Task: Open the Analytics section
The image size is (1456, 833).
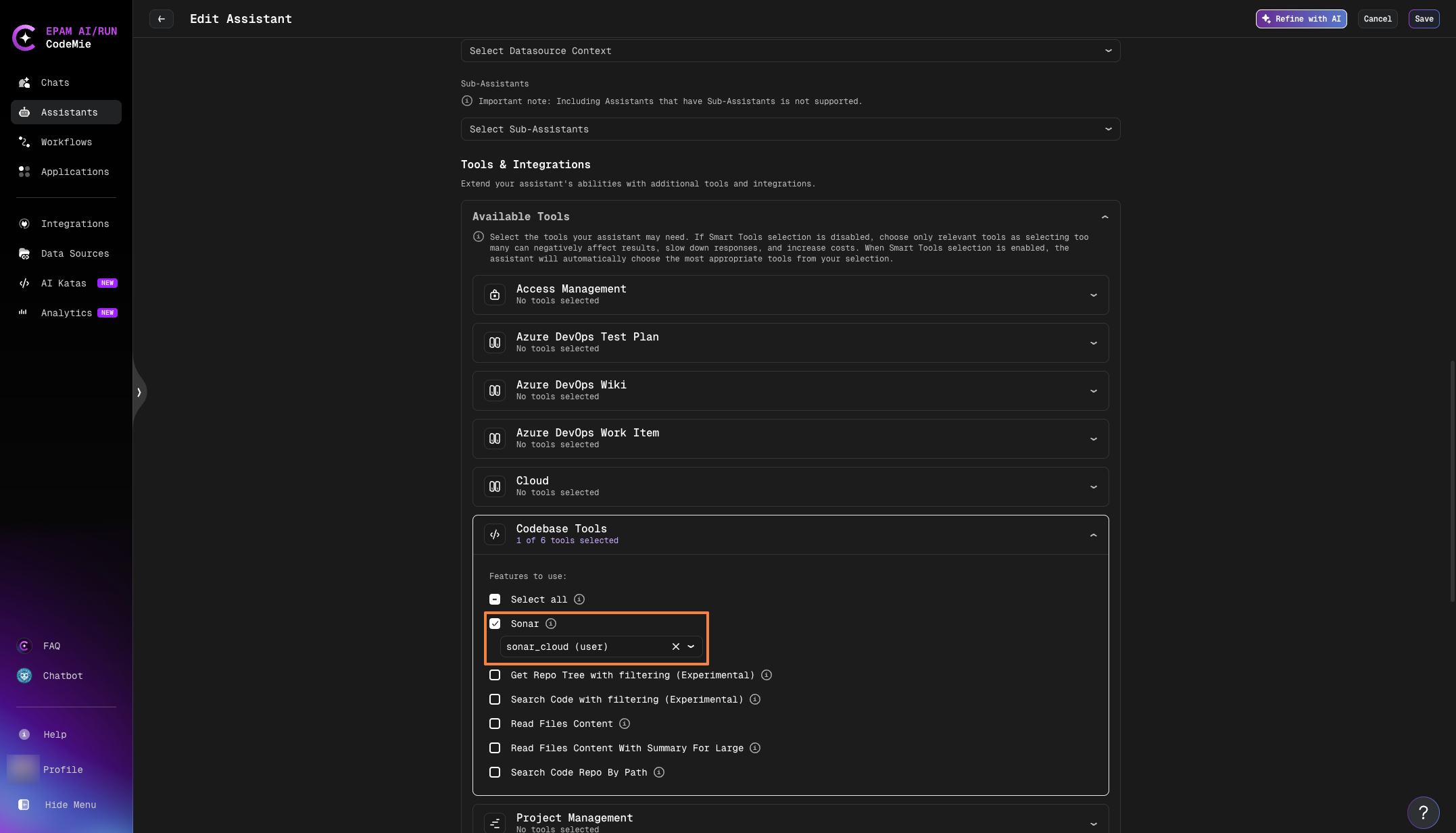Action: [67, 313]
